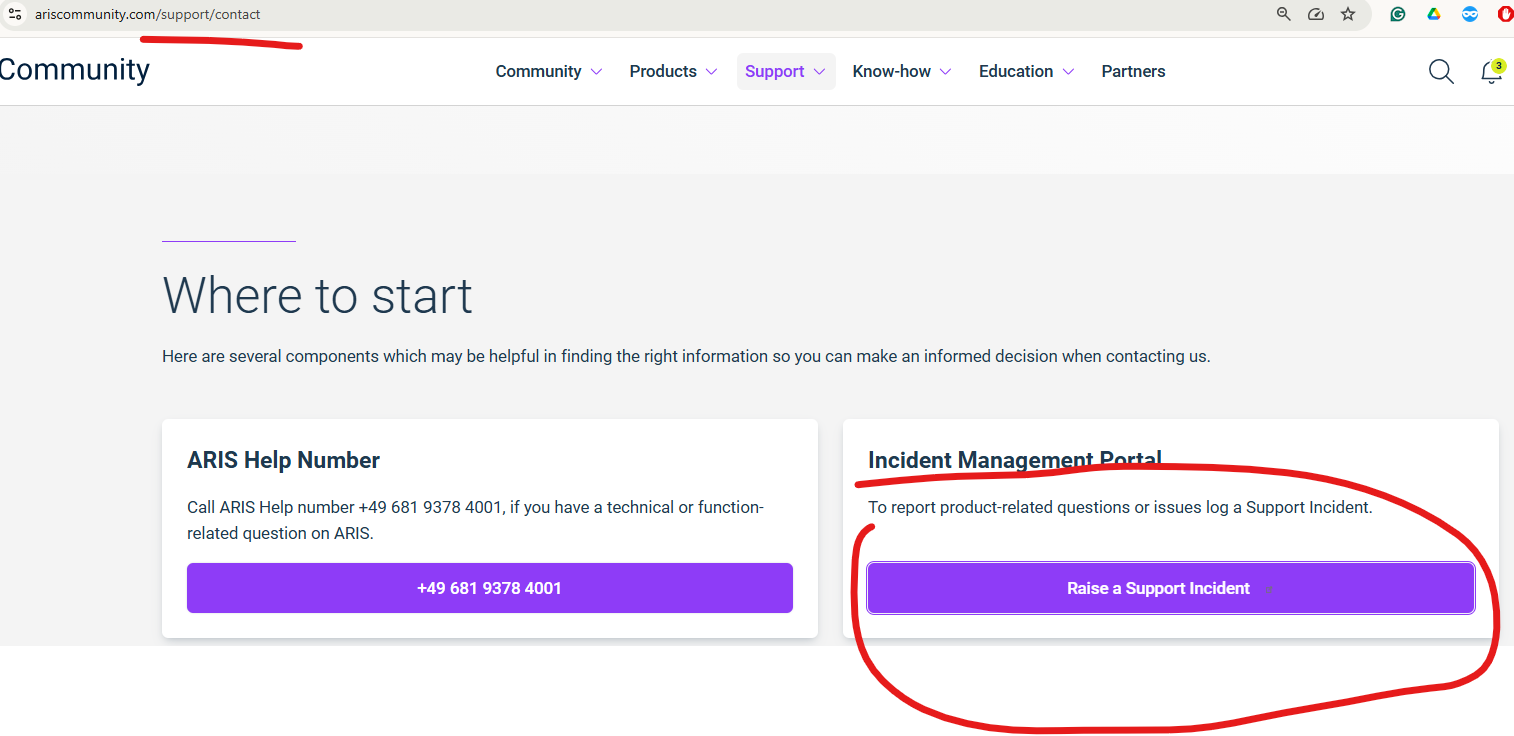
Task: Expand the Know-how dropdown menu
Action: coord(901,72)
